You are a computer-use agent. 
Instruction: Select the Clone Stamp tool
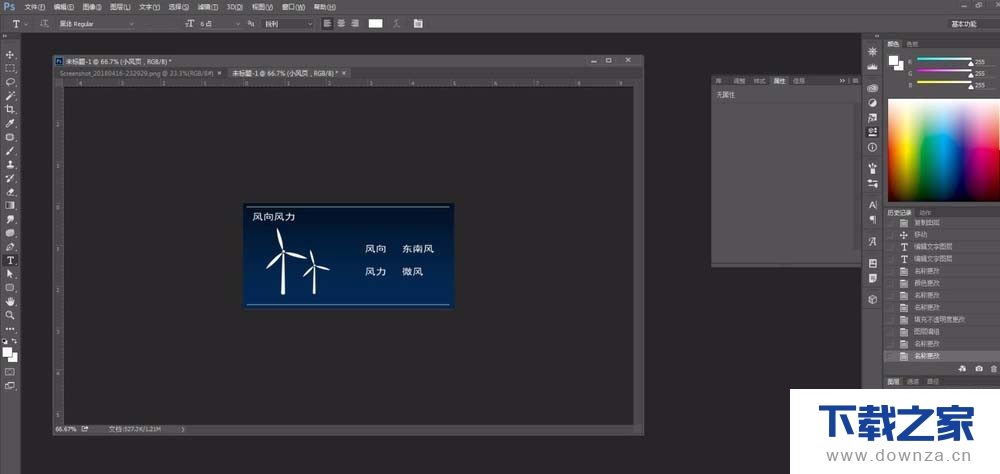(x=10, y=165)
